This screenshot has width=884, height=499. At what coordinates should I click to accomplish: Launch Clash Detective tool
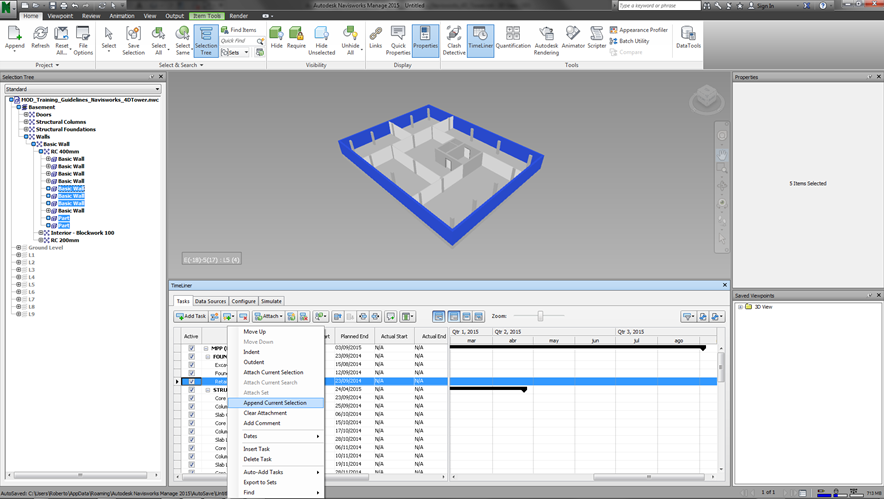[454, 40]
